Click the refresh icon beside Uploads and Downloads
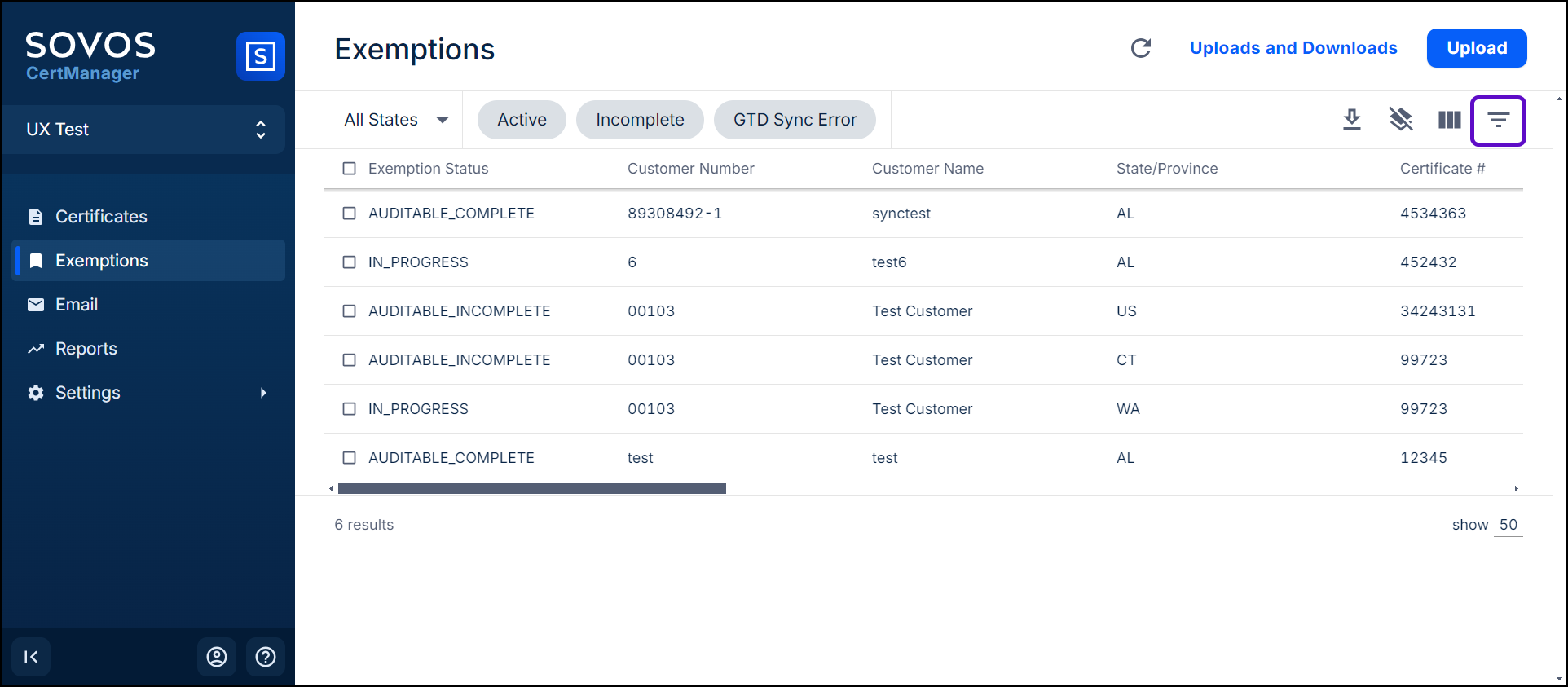Screen dimensions: 1568x687 point(1141,48)
